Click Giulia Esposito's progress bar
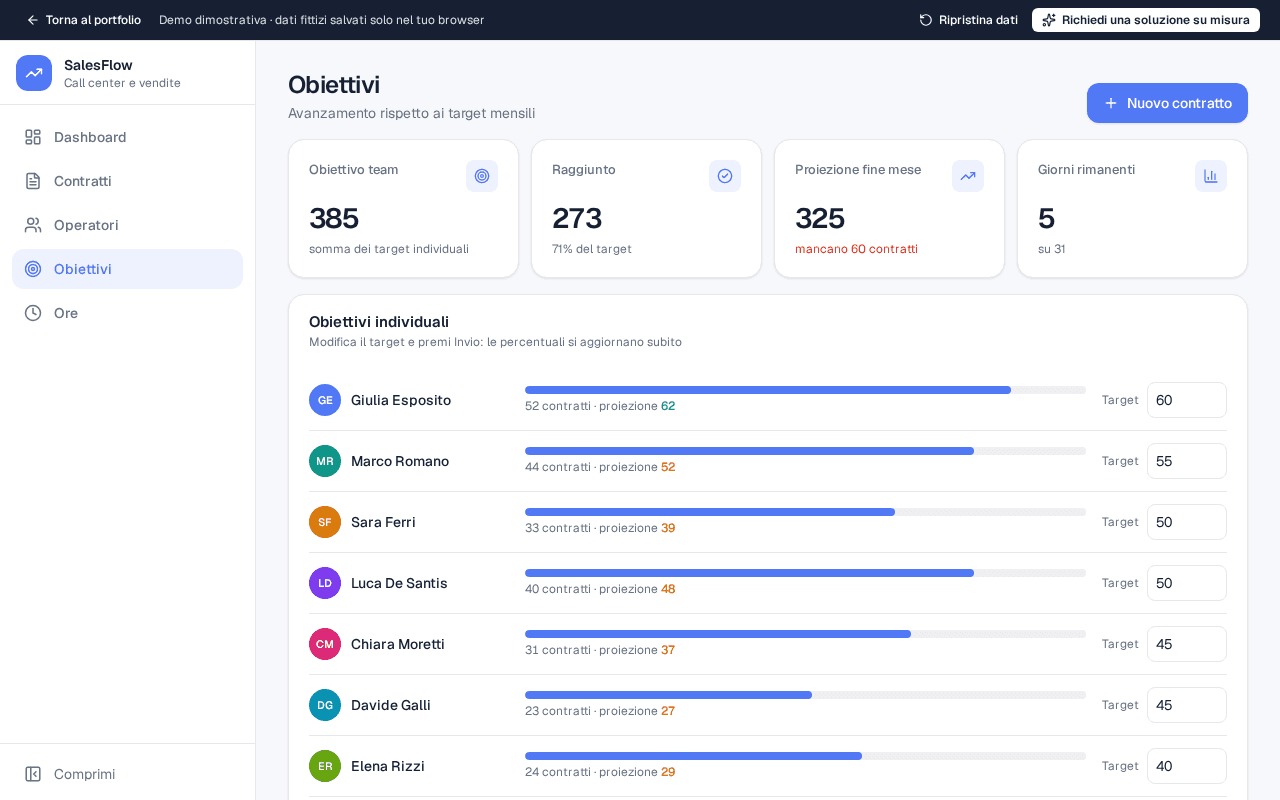Screen dimensions: 1280x800 (x=805, y=390)
